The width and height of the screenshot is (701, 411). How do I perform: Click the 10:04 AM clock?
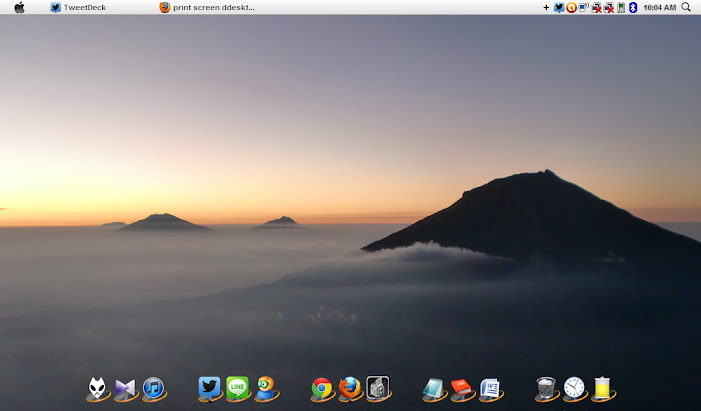coord(660,7)
